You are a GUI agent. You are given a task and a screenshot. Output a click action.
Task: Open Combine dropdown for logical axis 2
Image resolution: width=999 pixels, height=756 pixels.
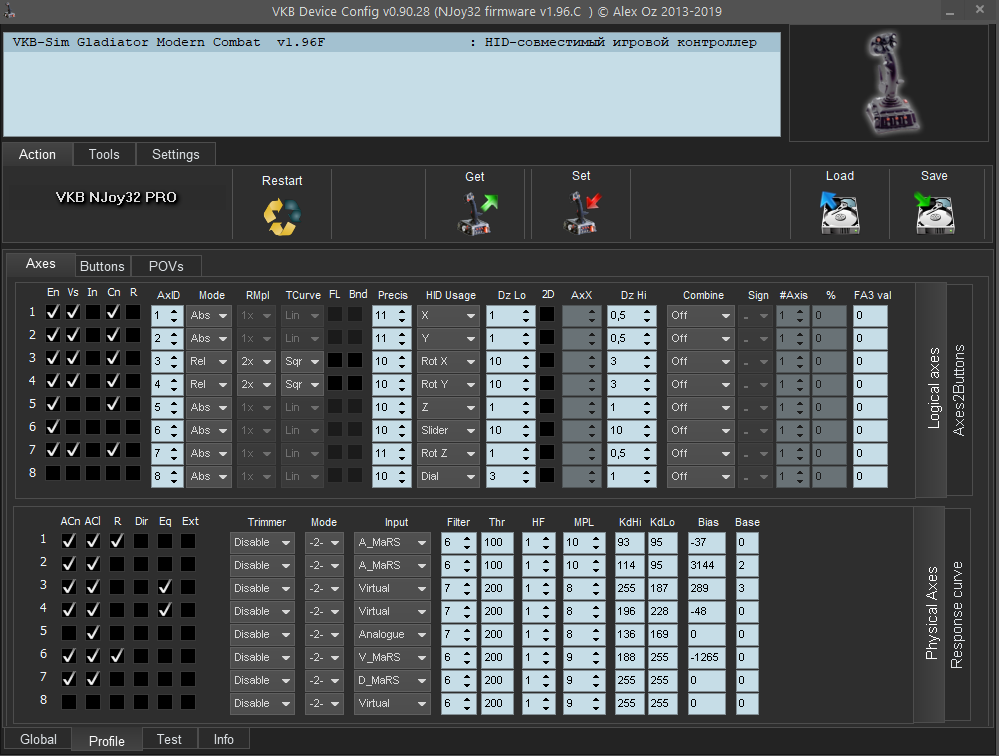tap(700, 338)
